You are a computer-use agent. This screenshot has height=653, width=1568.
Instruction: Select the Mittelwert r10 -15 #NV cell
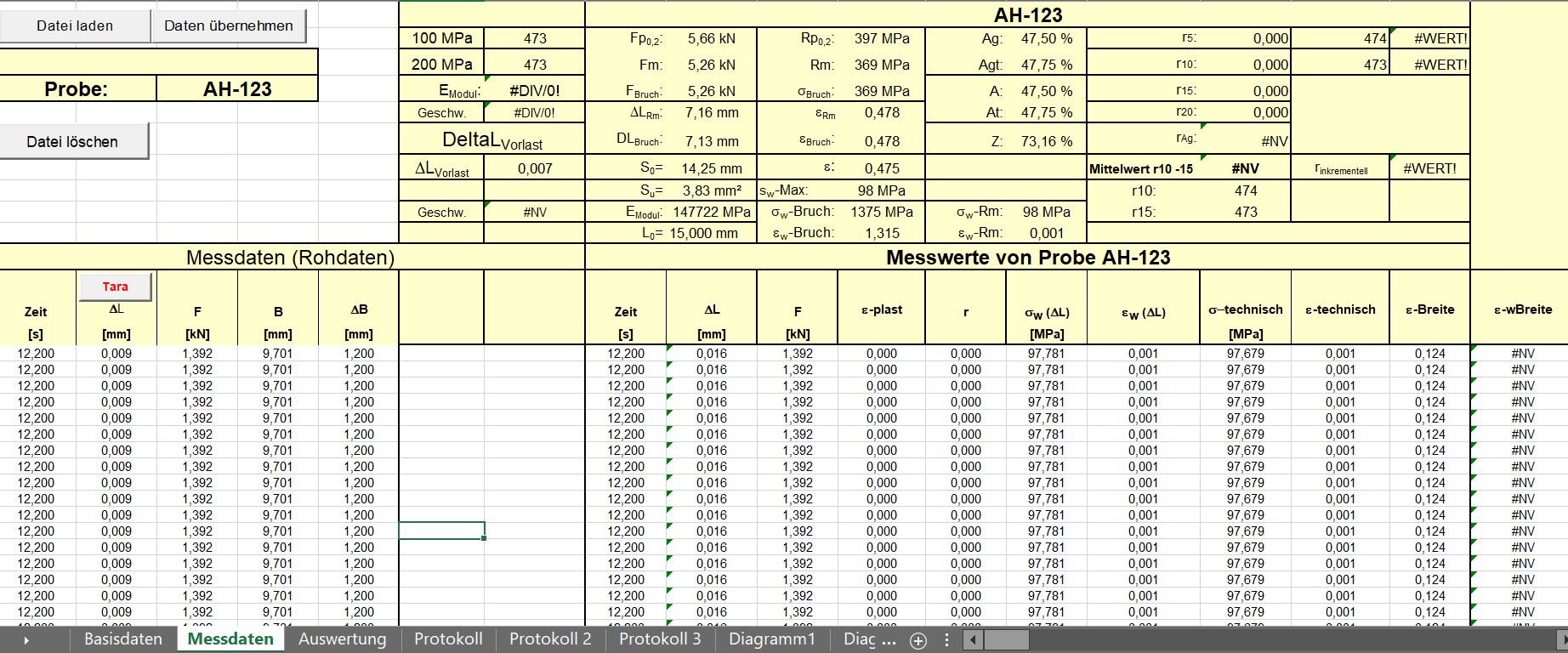point(1246,168)
